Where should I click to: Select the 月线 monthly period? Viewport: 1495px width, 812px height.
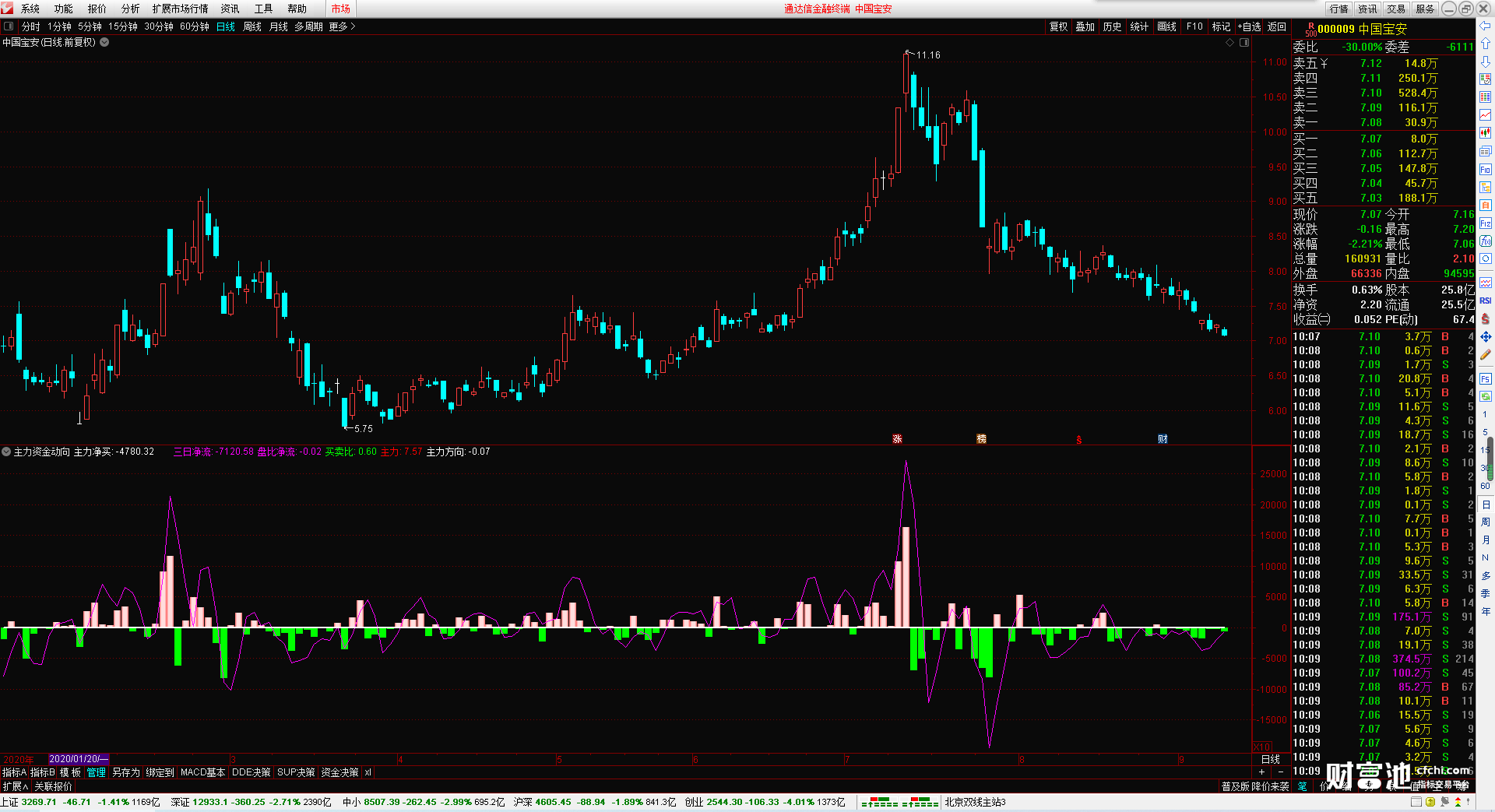click(279, 26)
